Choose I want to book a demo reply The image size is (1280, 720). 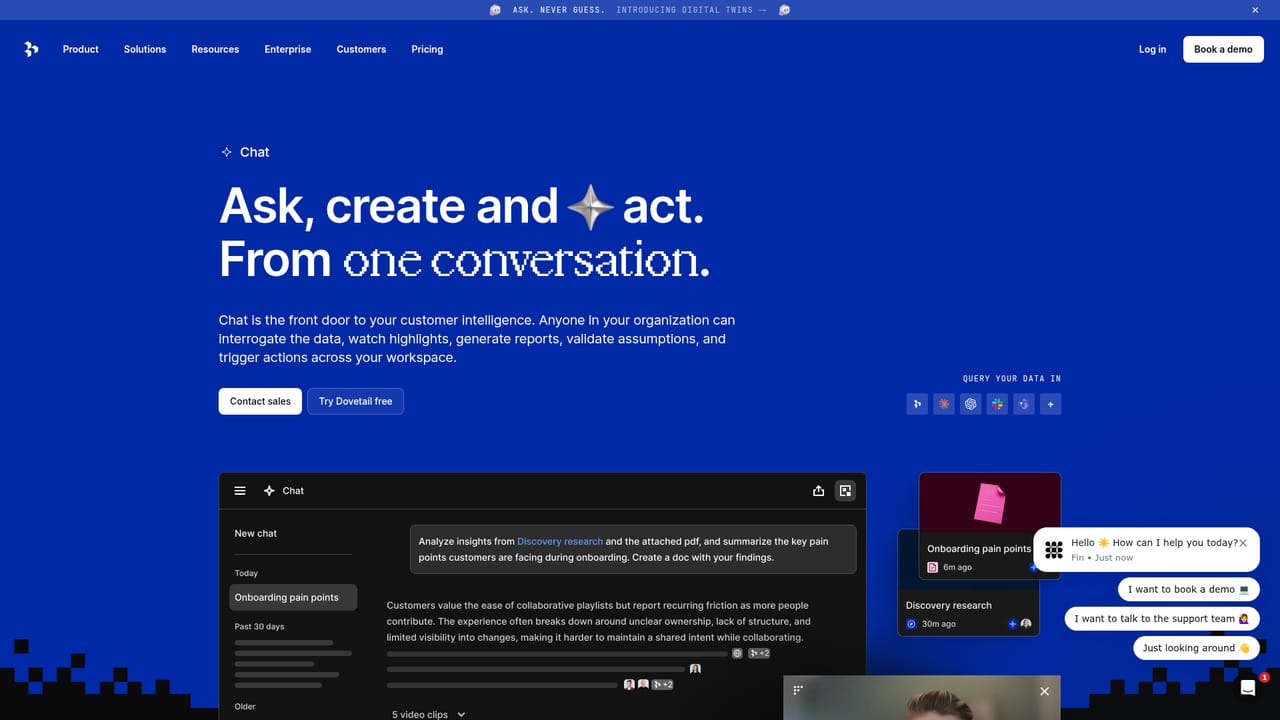(x=1189, y=589)
